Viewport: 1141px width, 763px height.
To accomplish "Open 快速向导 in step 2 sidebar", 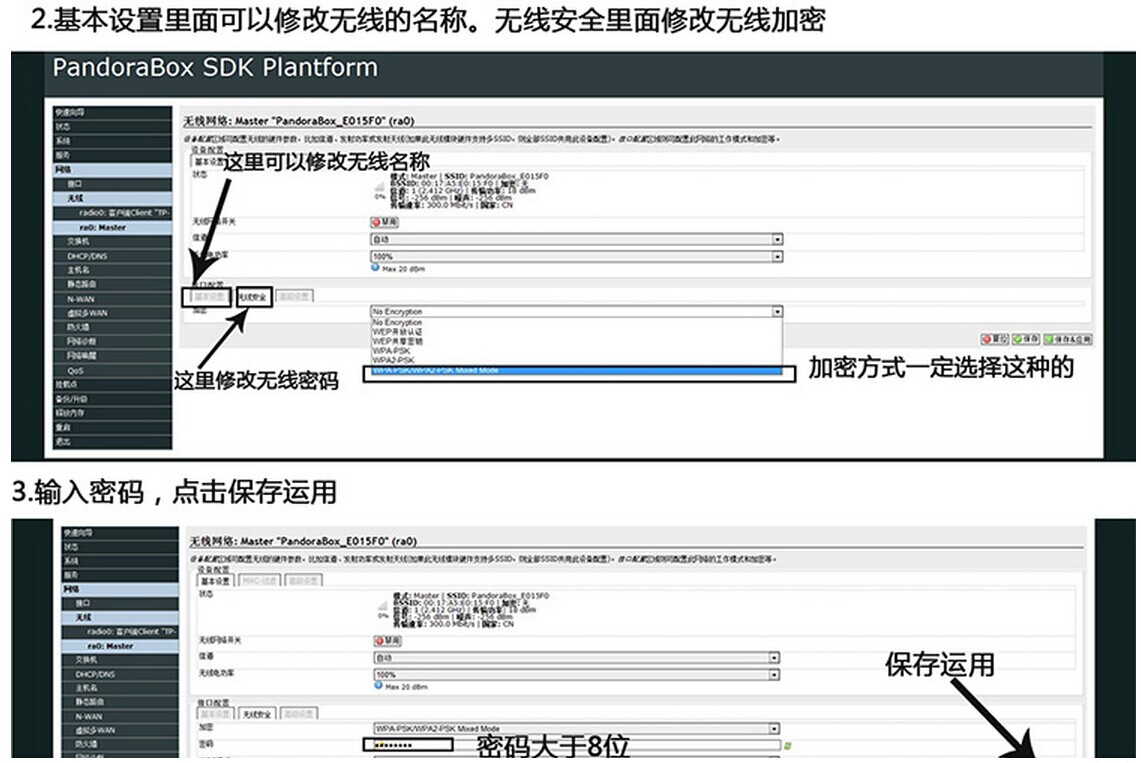I will pyautogui.click(x=112, y=112).
